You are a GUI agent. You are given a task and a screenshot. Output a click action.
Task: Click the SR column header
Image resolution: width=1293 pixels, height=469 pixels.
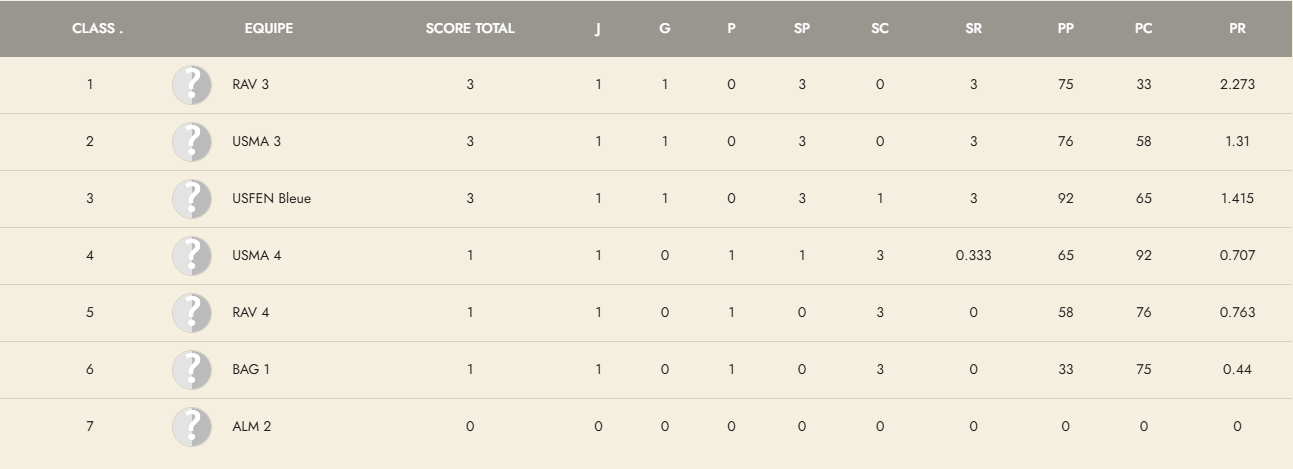tap(973, 29)
